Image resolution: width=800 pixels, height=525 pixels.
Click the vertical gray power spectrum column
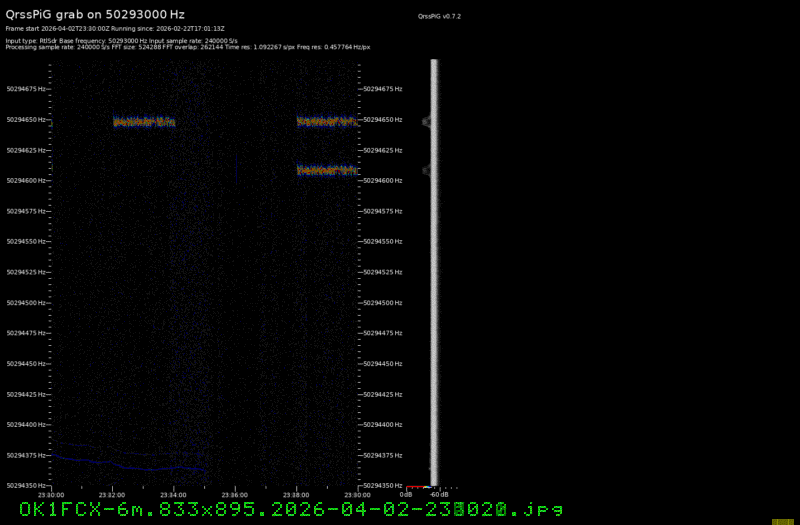pyautogui.click(x=434, y=272)
